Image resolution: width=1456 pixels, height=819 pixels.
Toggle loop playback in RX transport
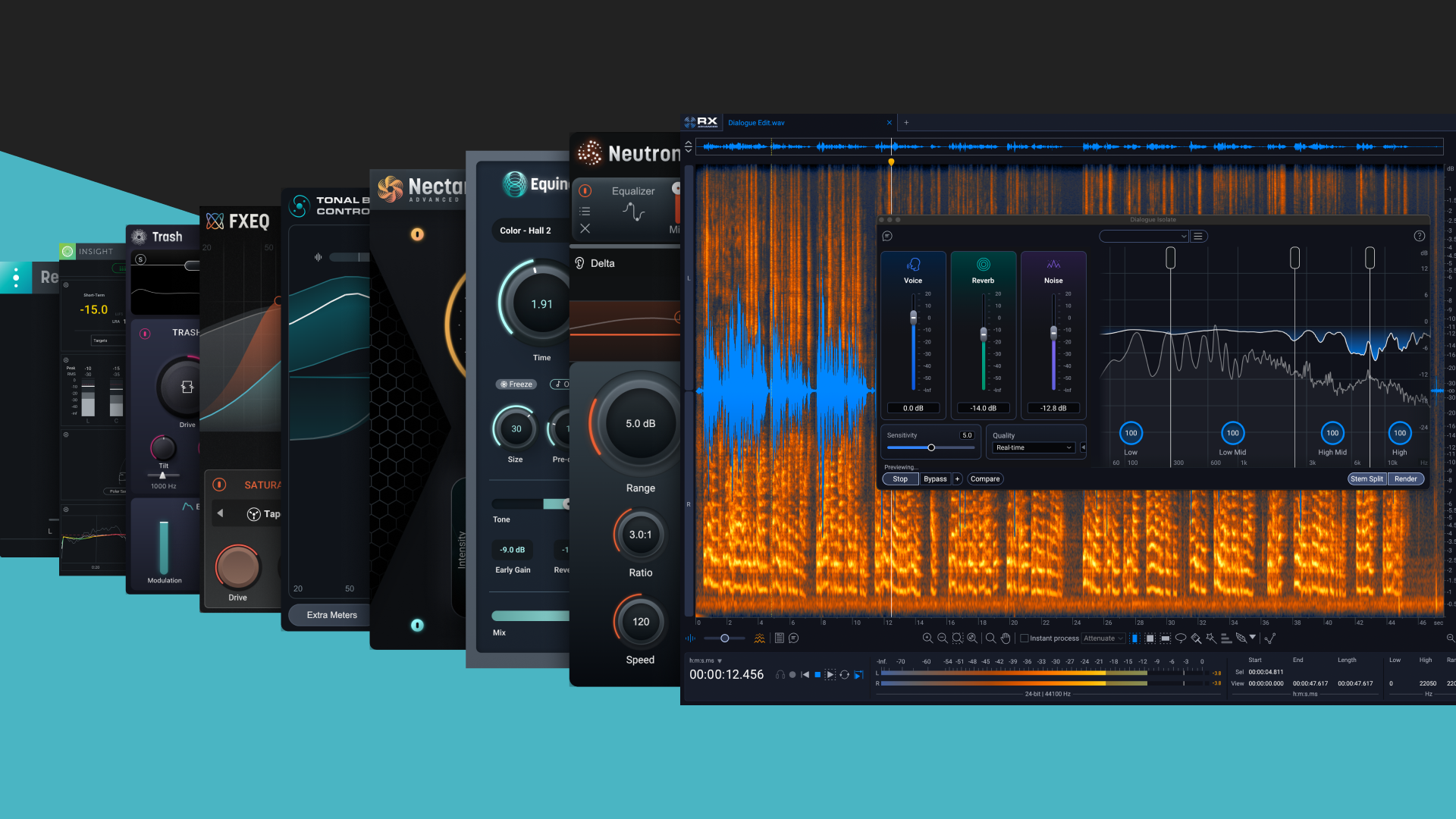pyautogui.click(x=844, y=674)
